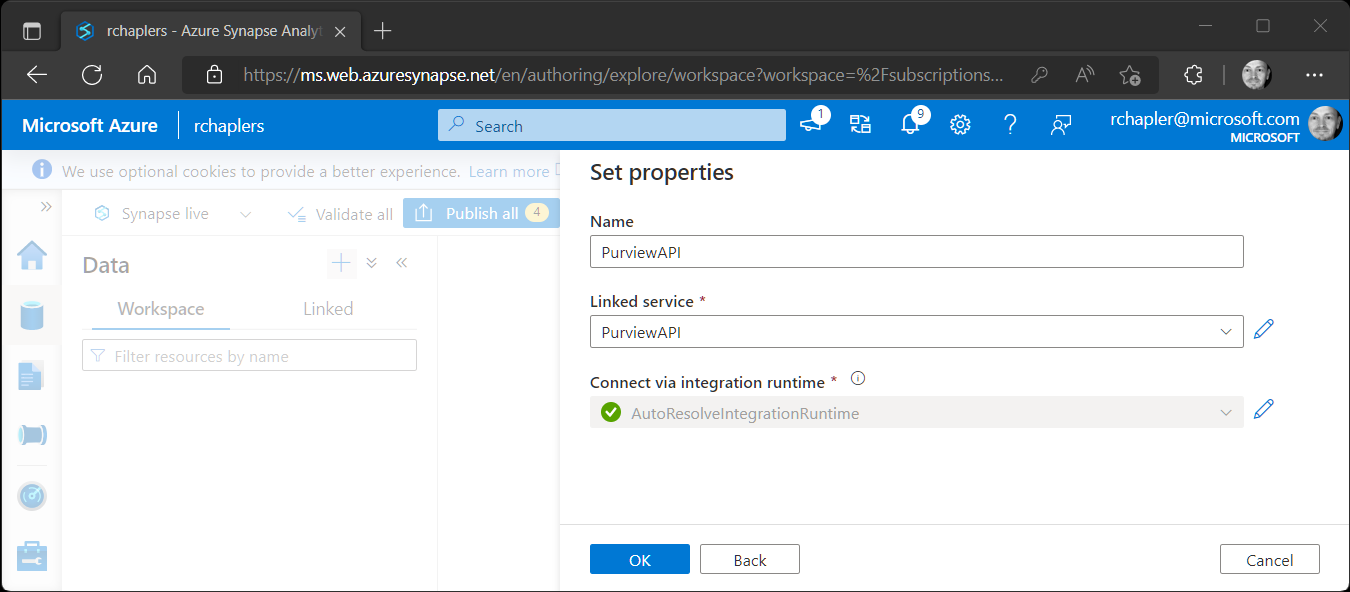Image resolution: width=1350 pixels, height=592 pixels.
Task: Open the browser home page
Action: pyautogui.click(x=147, y=75)
